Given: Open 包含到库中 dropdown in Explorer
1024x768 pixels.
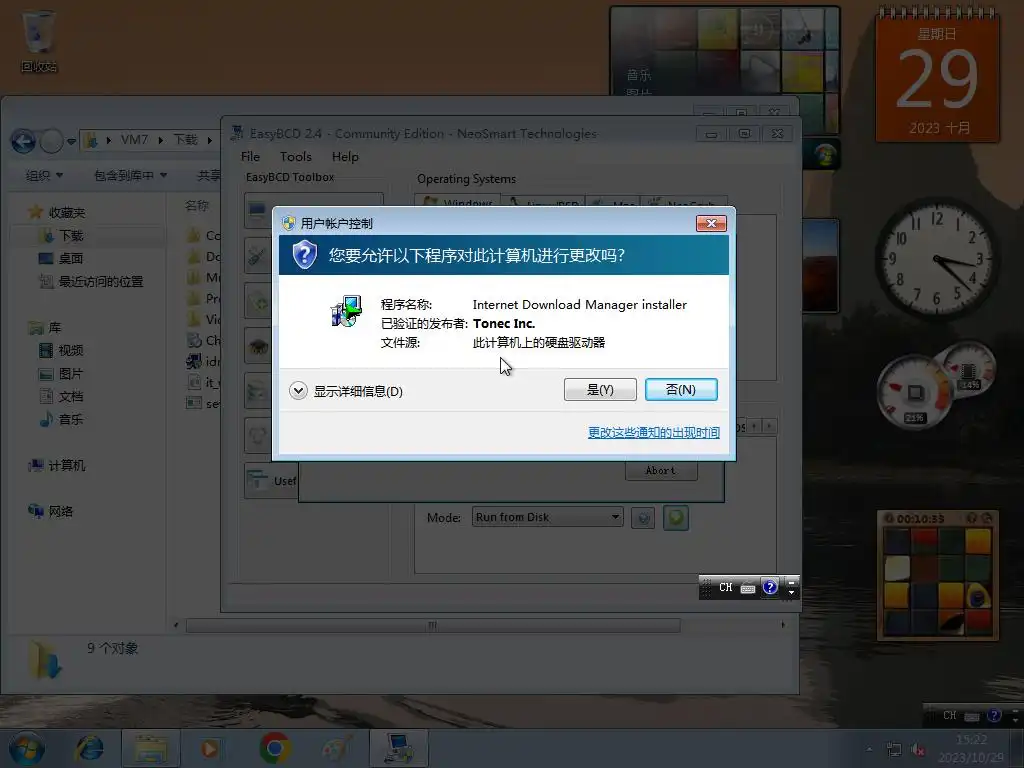Looking at the screenshot, I should [131, 175].
